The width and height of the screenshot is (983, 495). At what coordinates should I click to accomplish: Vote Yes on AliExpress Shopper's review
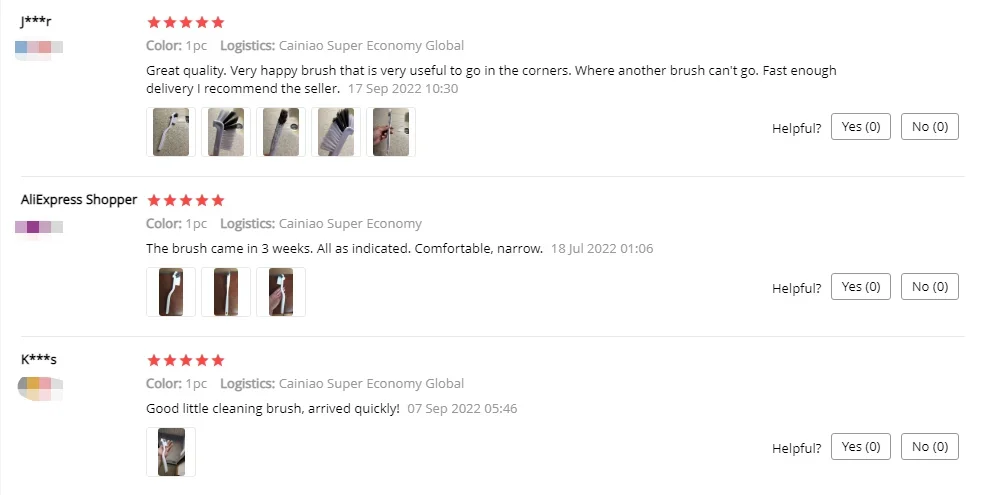(x=861, y=286)
